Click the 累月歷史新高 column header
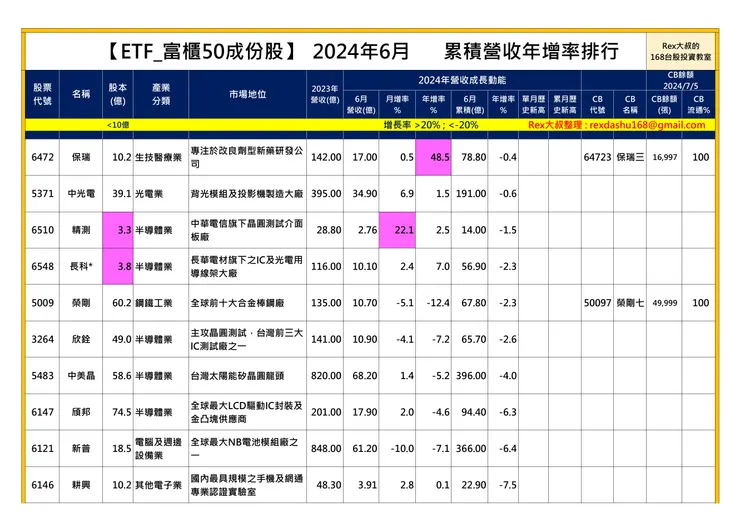740x523 pixels. 565,104
